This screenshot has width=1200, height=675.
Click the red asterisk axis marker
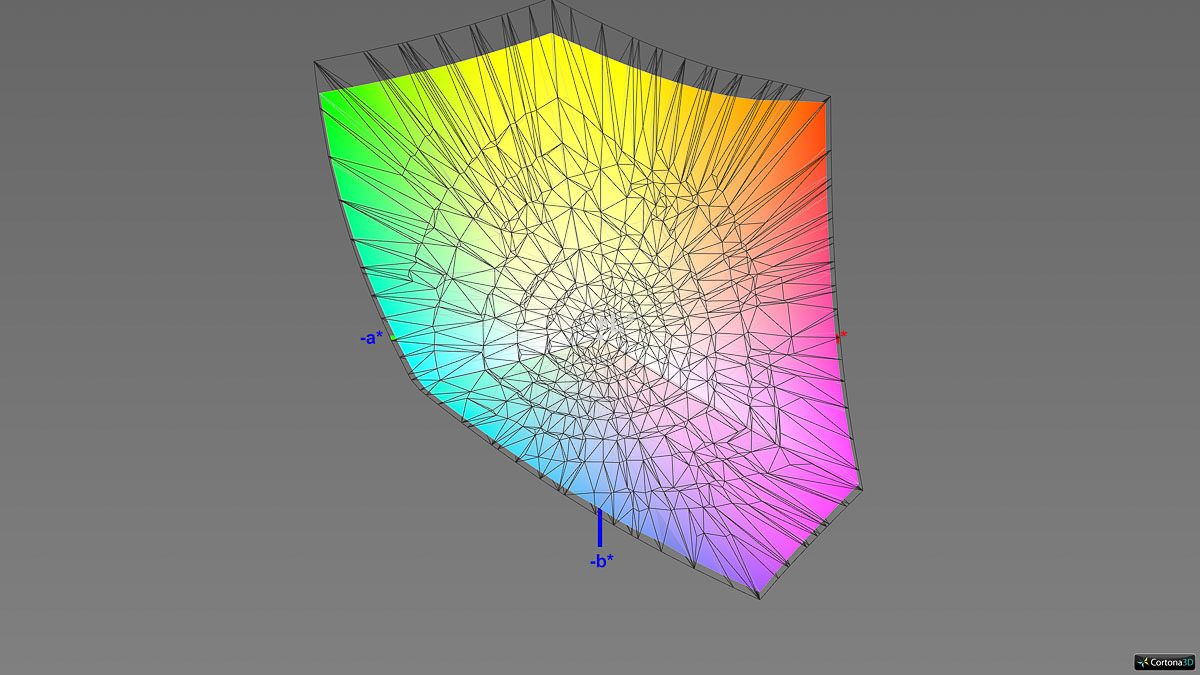click(x=842, y=336)
